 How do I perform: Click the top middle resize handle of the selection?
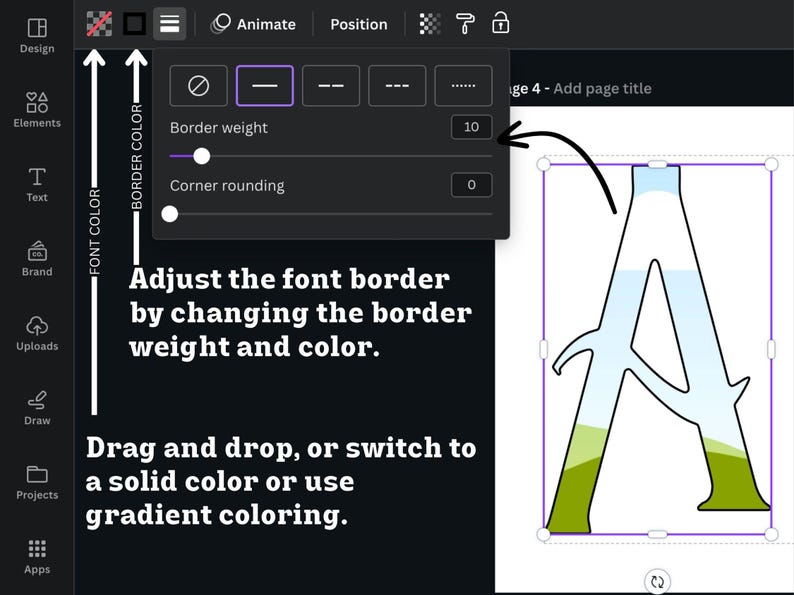pos(657,164)
